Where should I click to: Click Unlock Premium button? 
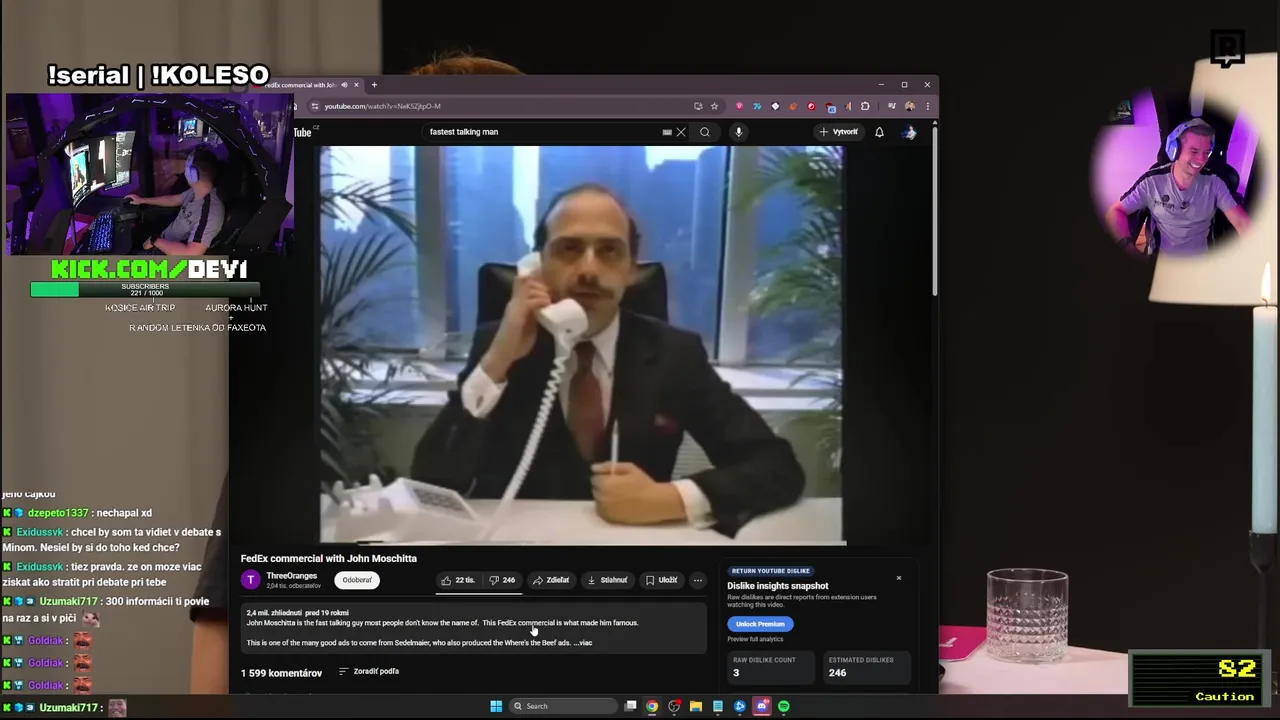[x=760, y=624]
